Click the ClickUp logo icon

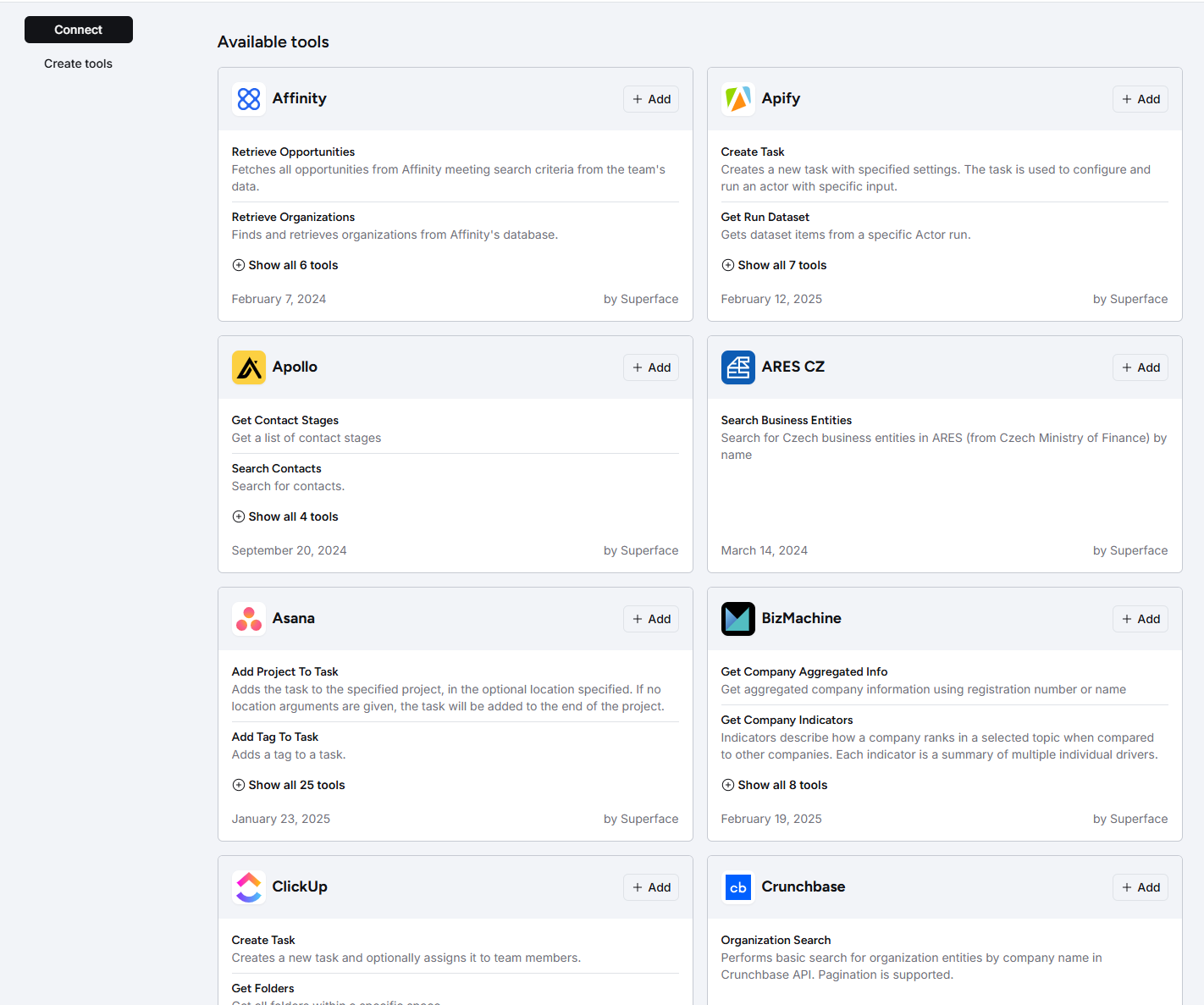tap(248, 887)
